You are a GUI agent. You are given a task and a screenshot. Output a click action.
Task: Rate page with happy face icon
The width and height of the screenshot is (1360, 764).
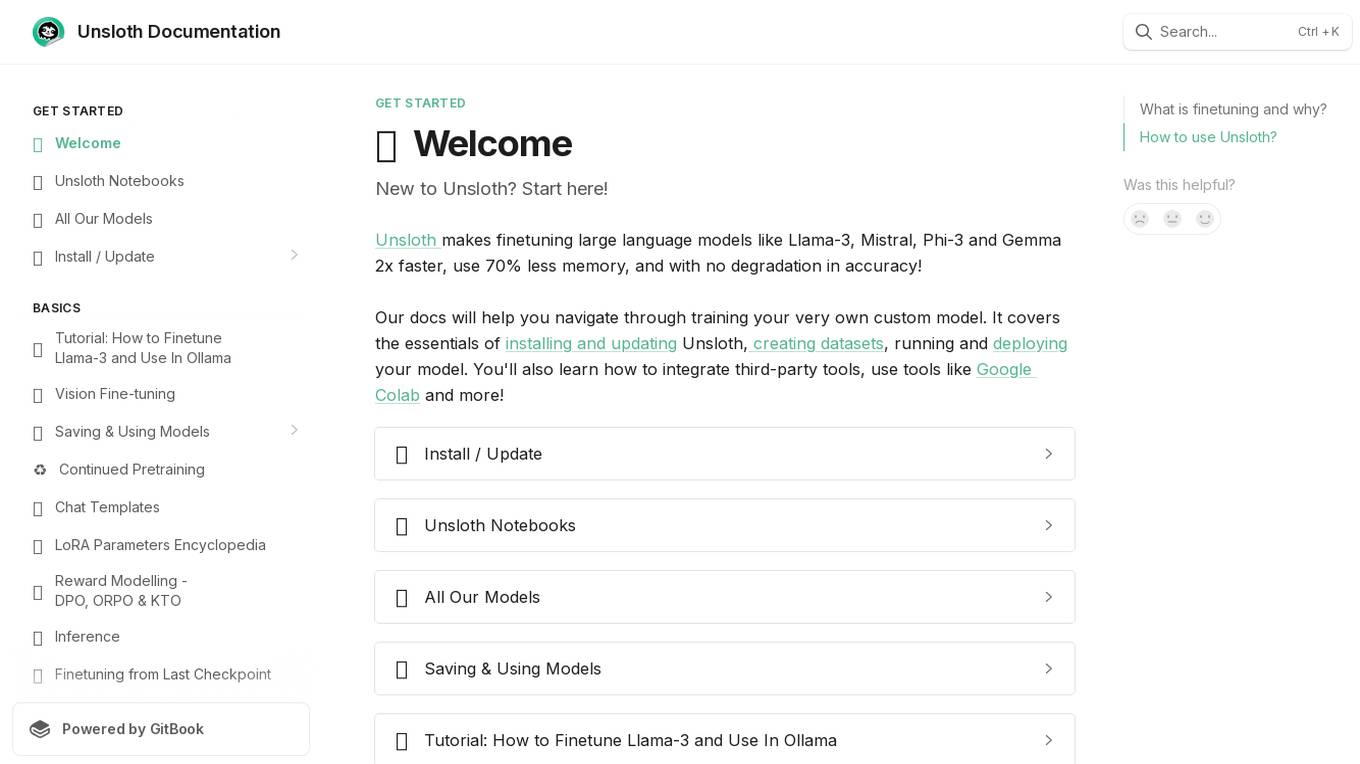[x=1205, y=219]
